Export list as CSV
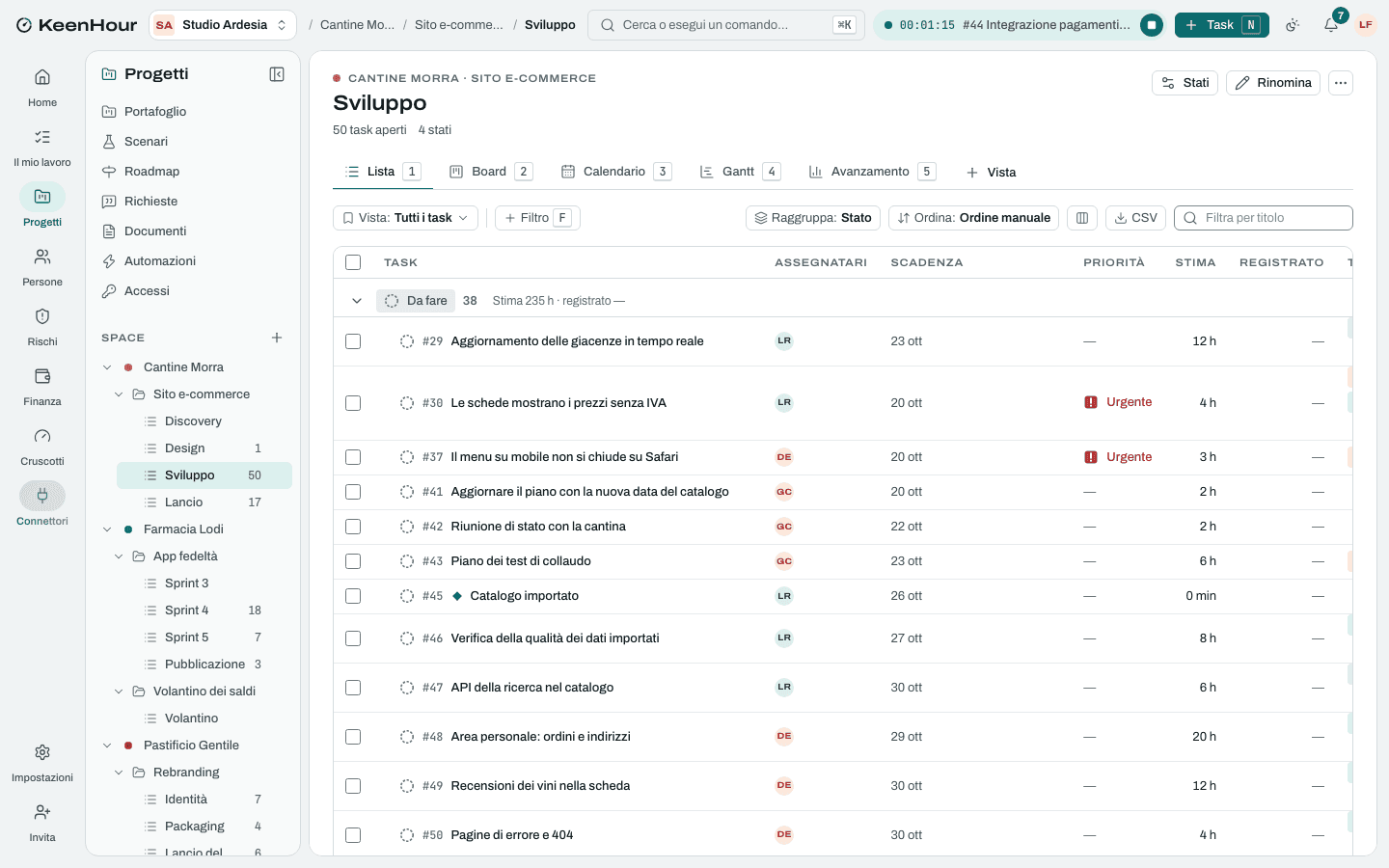Screen dimensions: 1389x868 [1135, 218]
